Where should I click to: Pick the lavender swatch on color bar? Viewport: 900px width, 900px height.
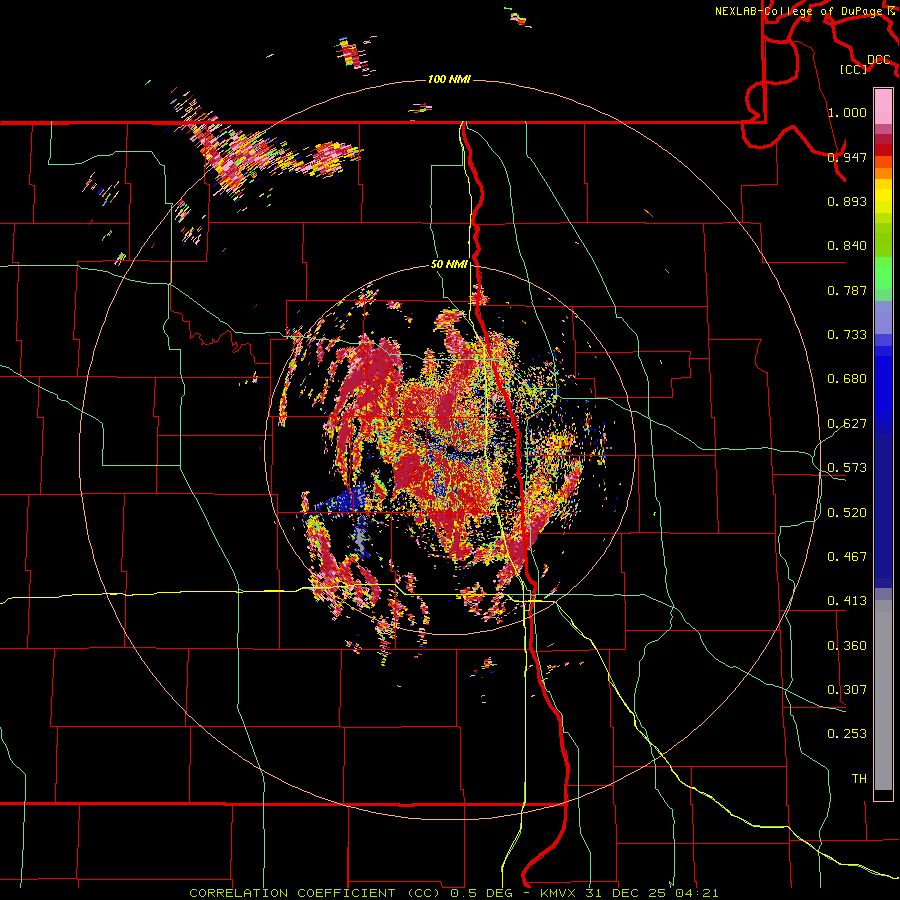pyautogui.click(x=883, y=317)
